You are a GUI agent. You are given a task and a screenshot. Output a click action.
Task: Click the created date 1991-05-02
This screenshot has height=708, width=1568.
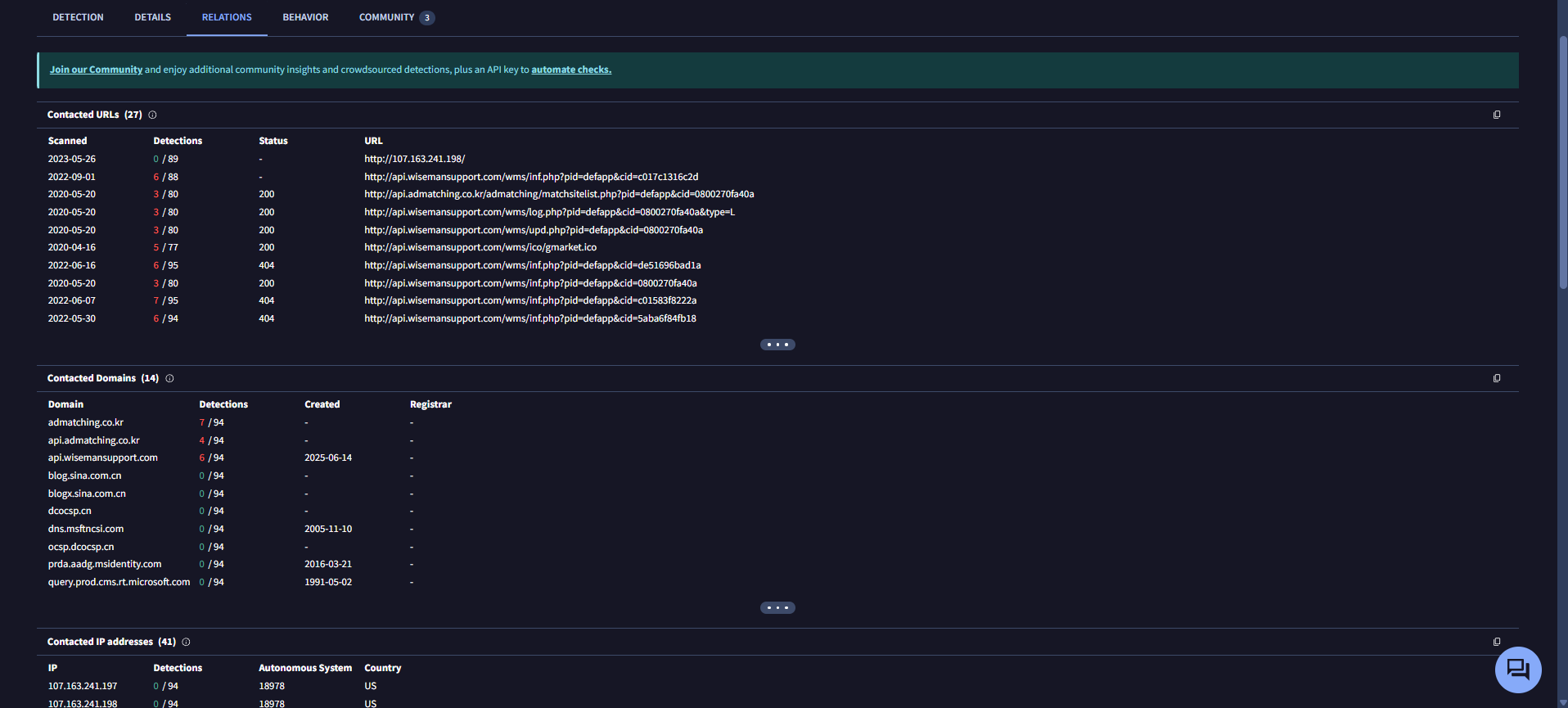click(328, 582)
